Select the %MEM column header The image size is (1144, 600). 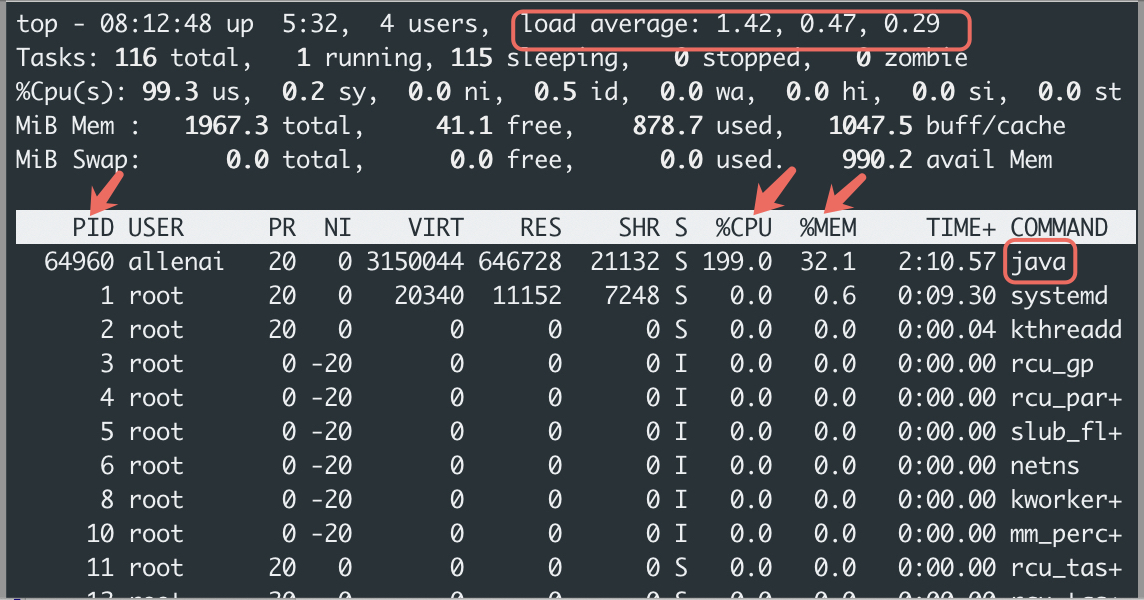[827, 227]
